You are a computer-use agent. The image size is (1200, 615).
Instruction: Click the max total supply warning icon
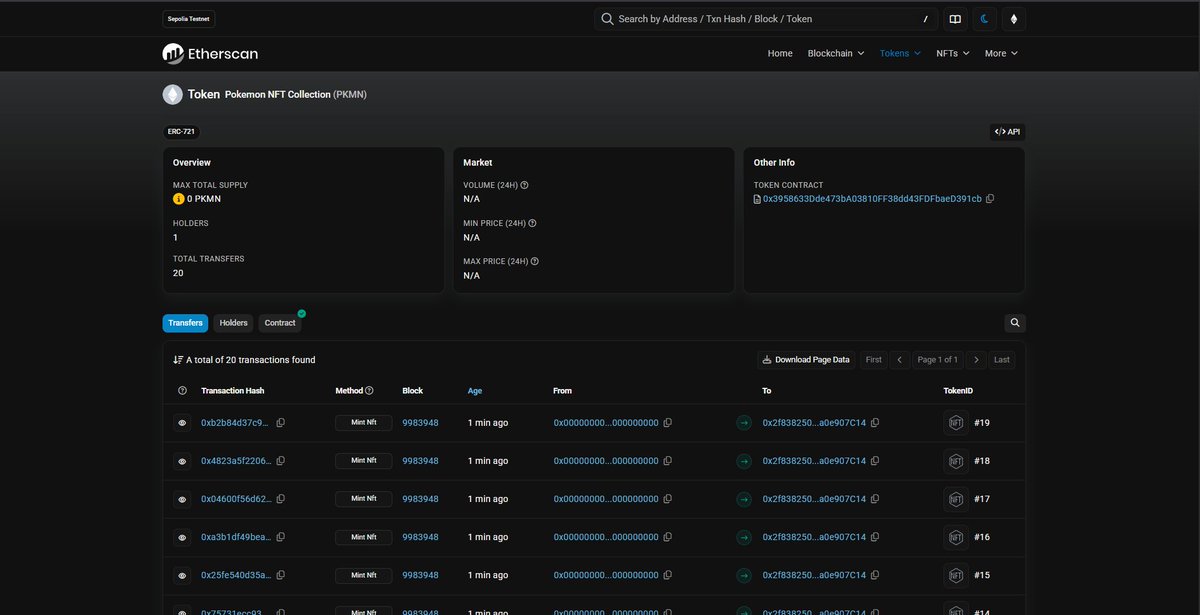tap(179, 199)
